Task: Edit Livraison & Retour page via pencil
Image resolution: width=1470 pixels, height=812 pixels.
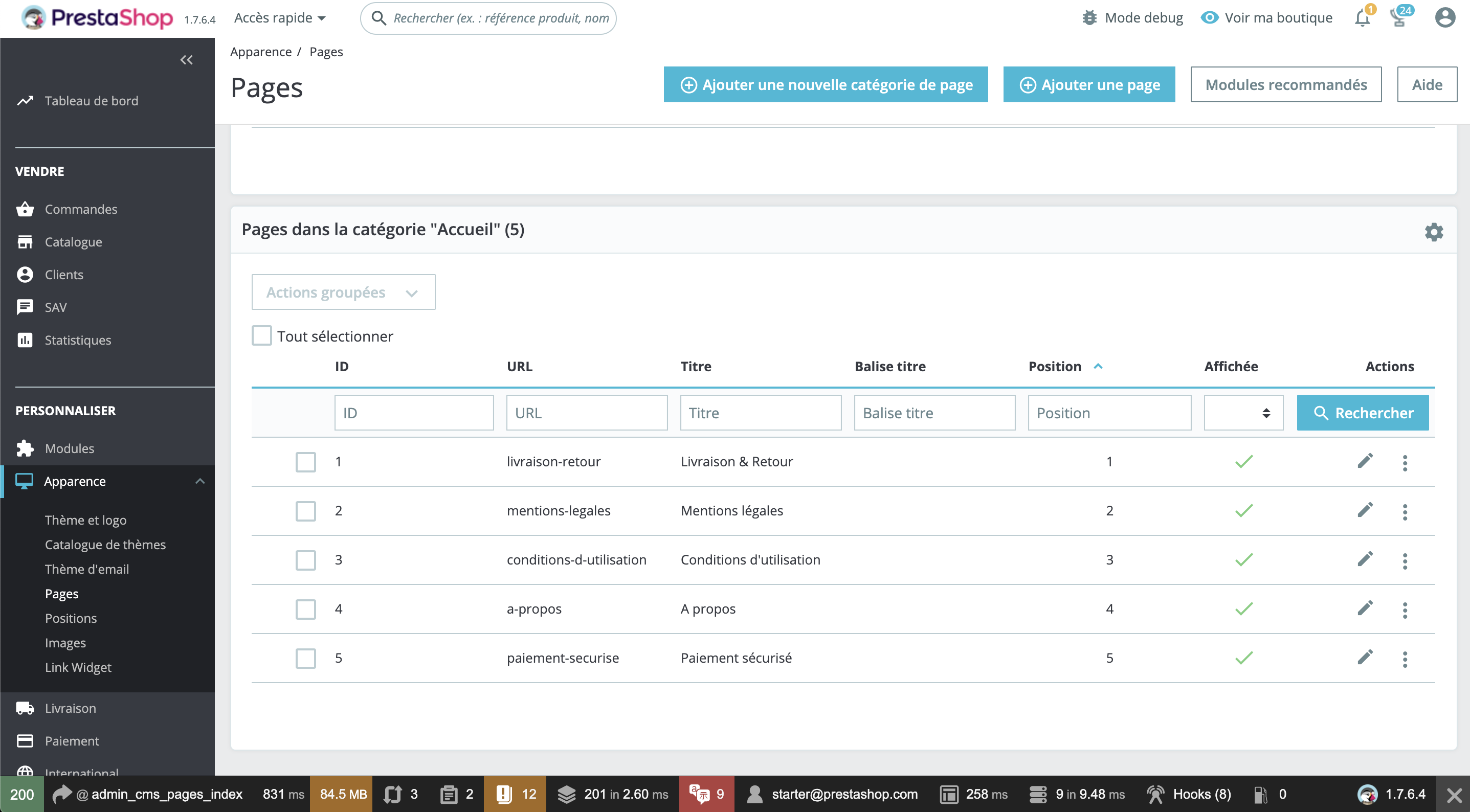Action: coord(1365,461)
